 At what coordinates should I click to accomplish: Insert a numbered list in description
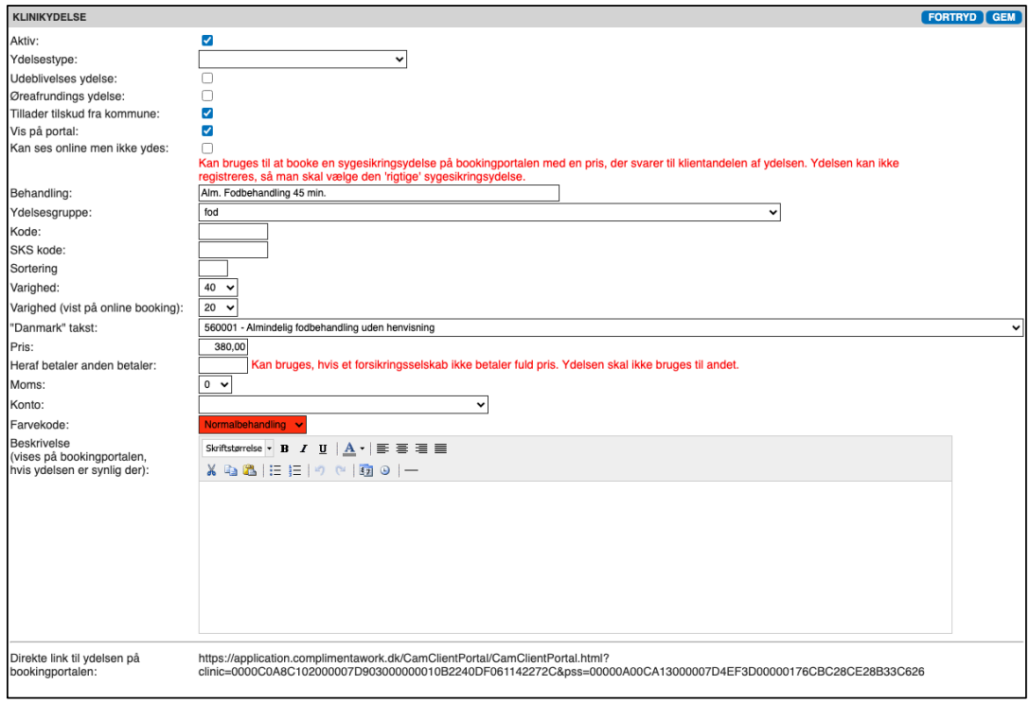[x=294, y=470]
